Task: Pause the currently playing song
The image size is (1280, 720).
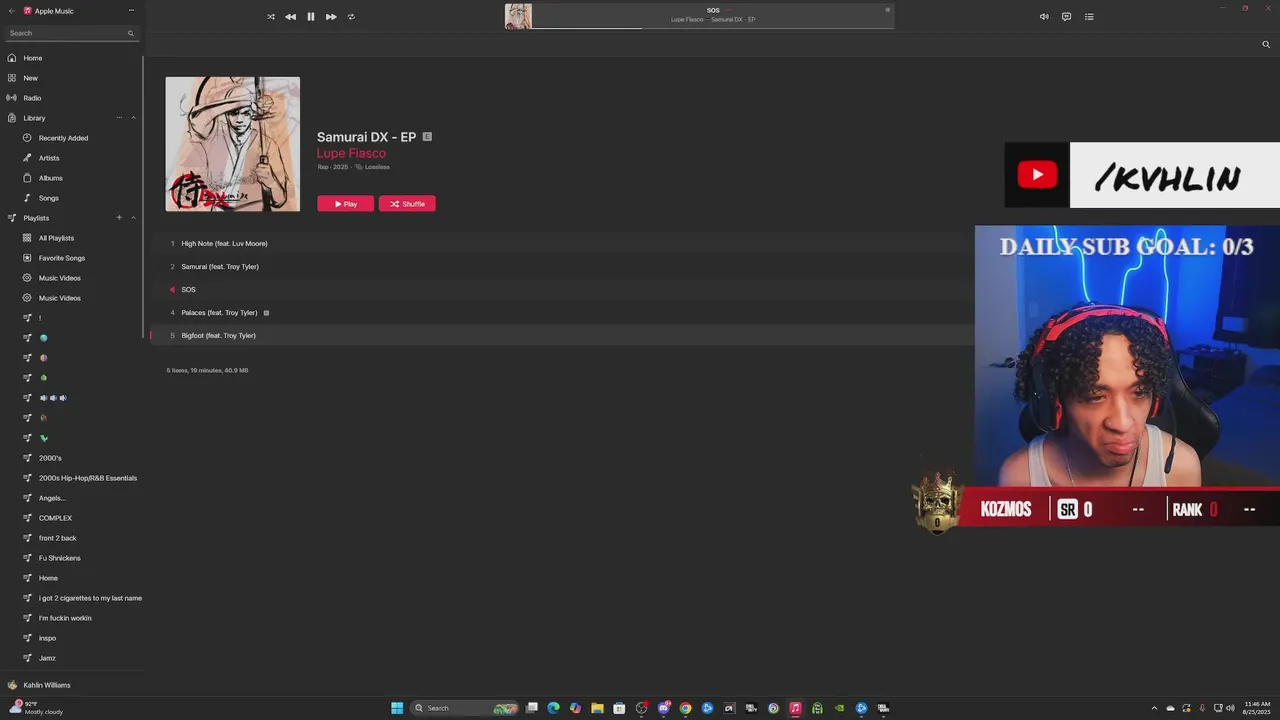Action: (x=311, y=17)
